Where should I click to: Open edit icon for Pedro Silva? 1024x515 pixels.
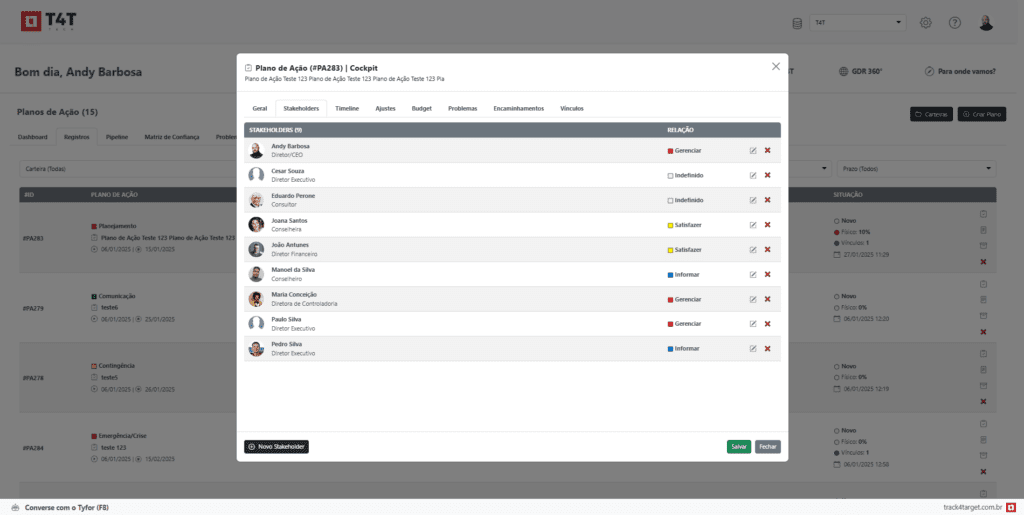753,349
